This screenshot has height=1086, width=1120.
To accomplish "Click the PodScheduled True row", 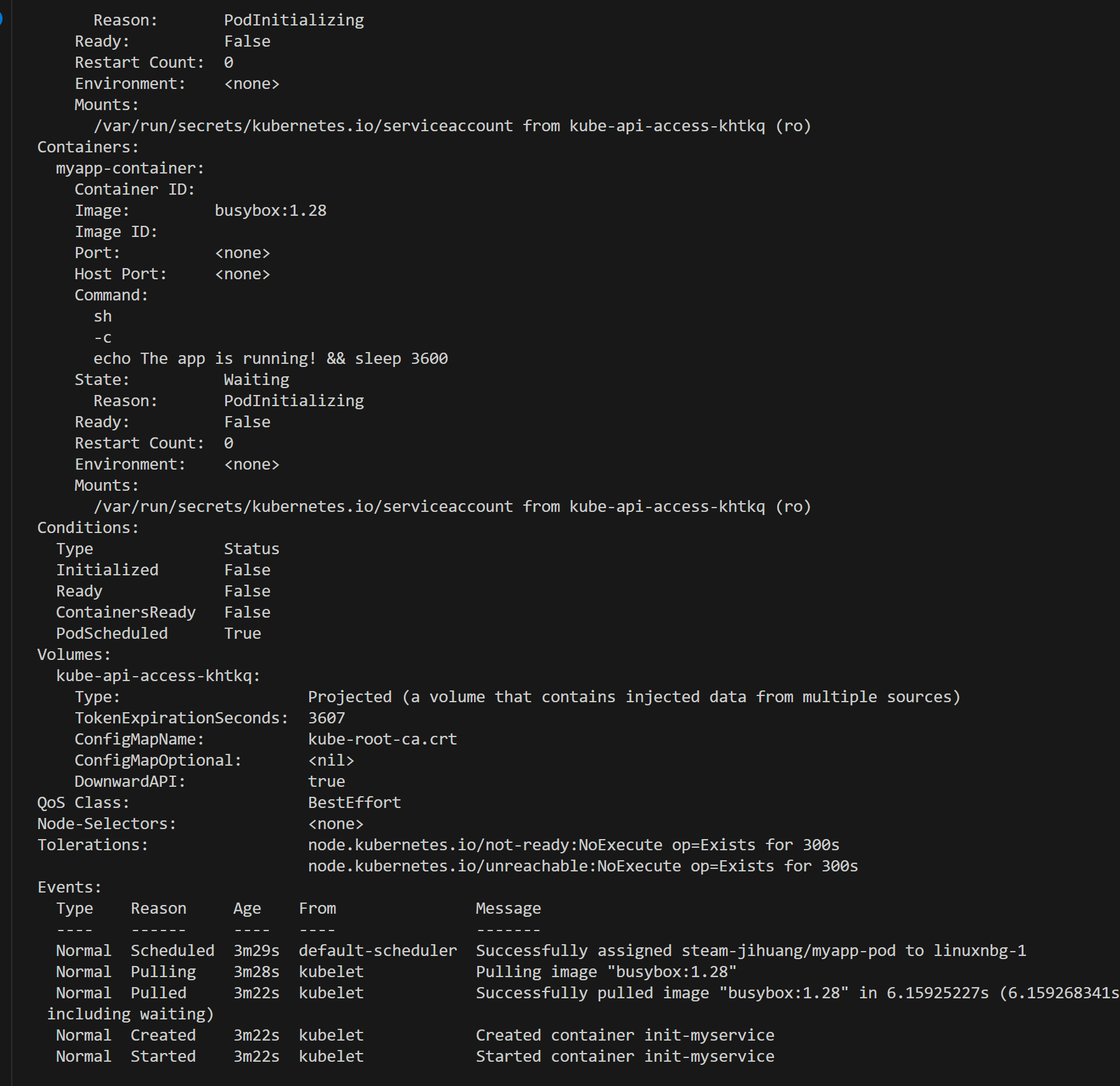I will tap(159, 634).
